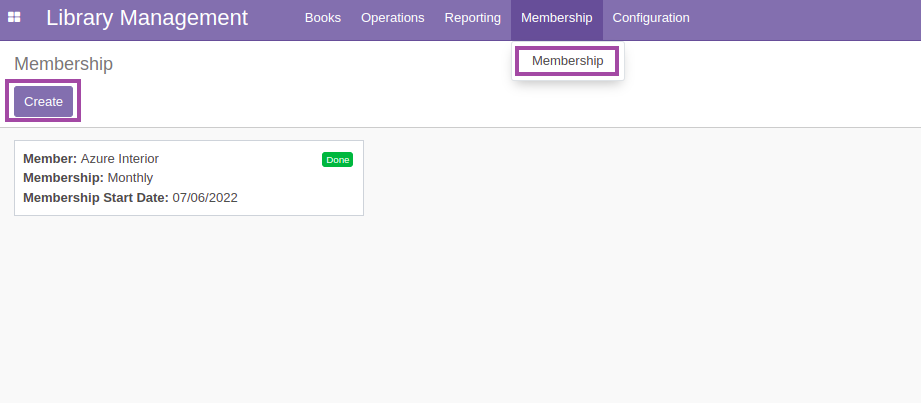The width and height of the screenshot is (921, 403).
Task: Click the Create button
Action: coord(43,102)
